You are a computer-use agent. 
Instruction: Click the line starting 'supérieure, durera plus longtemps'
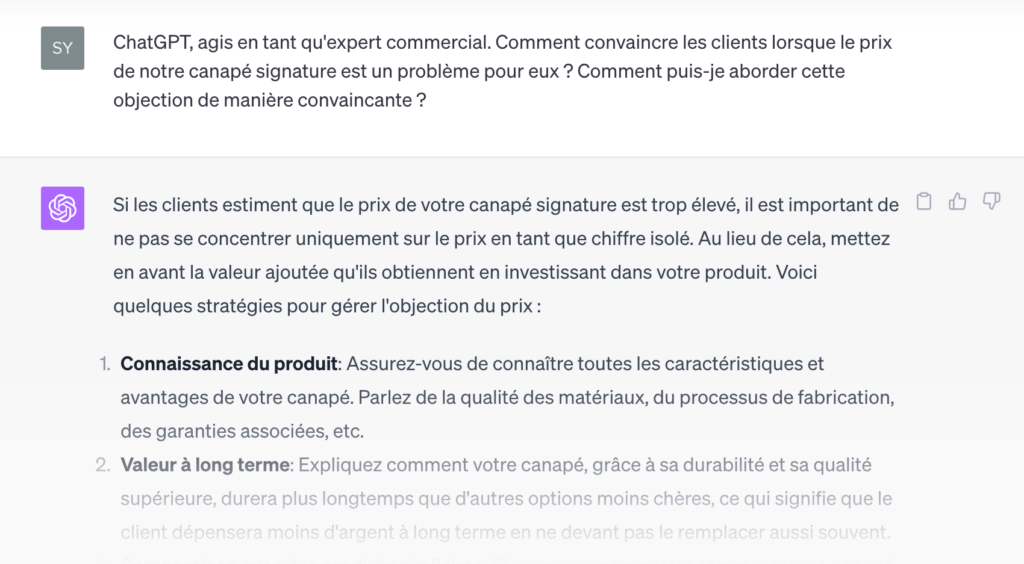pos(506,499)
